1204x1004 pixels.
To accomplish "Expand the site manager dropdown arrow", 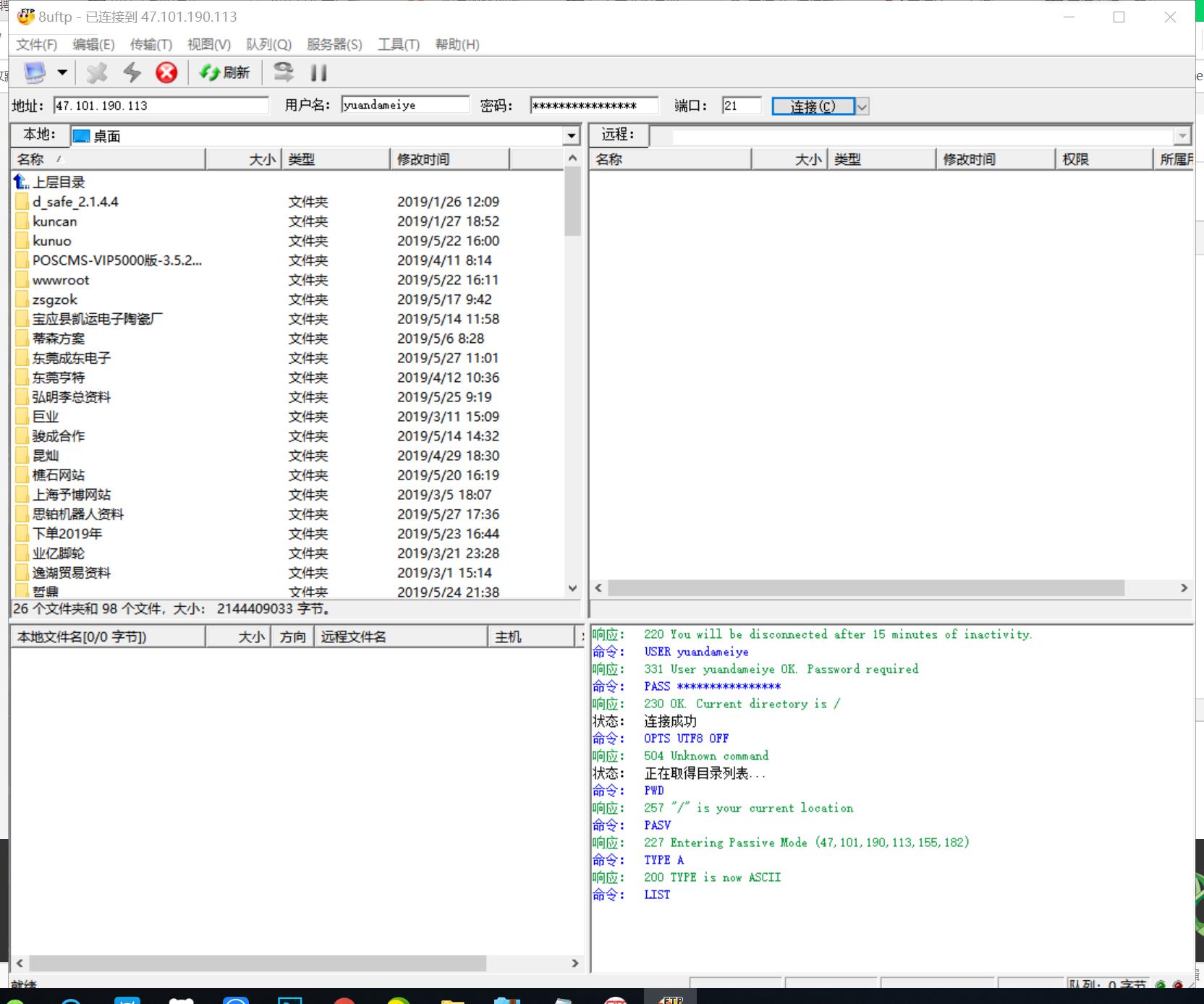I will coord(62,72).
